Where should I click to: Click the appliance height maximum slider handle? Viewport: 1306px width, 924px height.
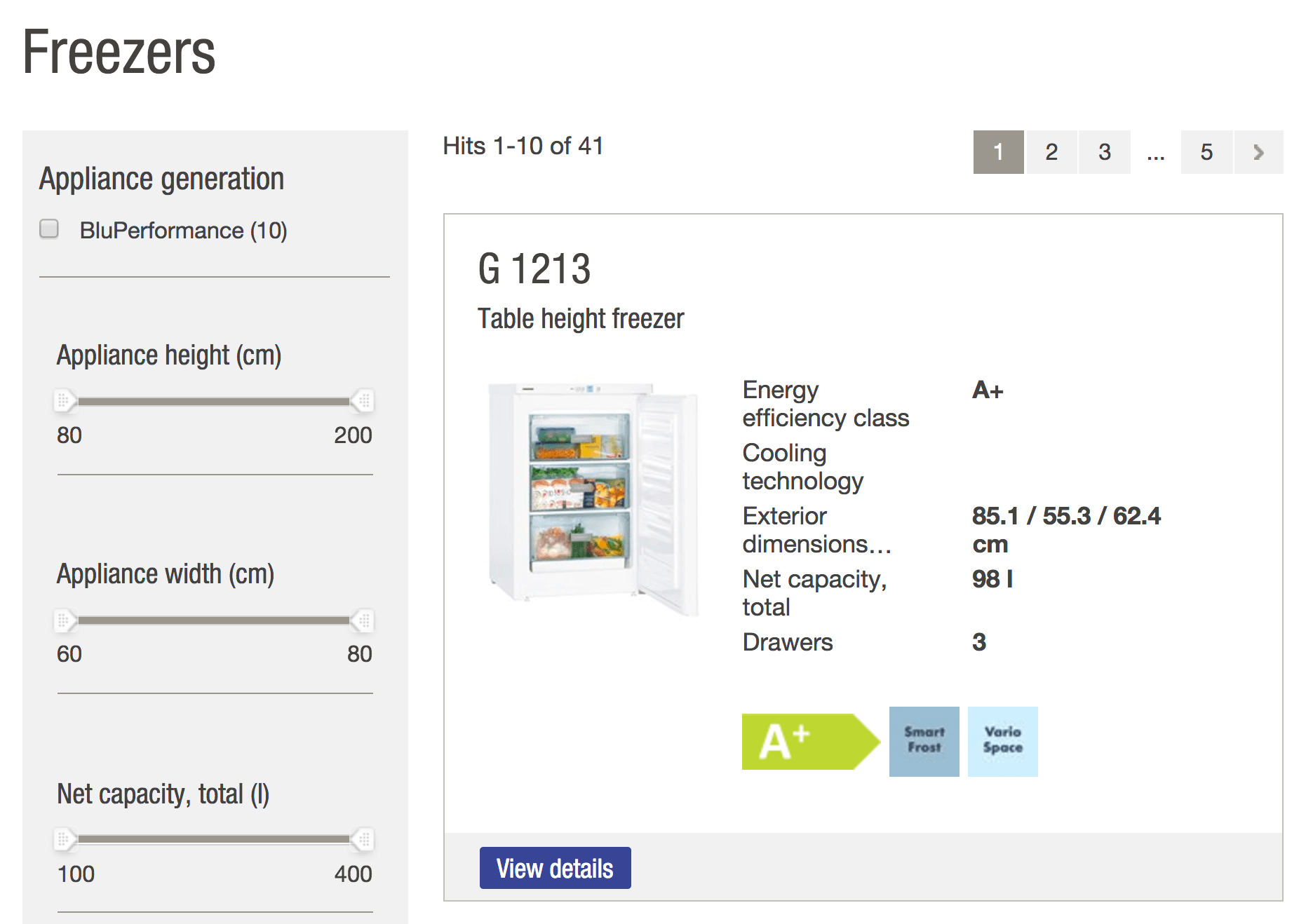(363, 401)
